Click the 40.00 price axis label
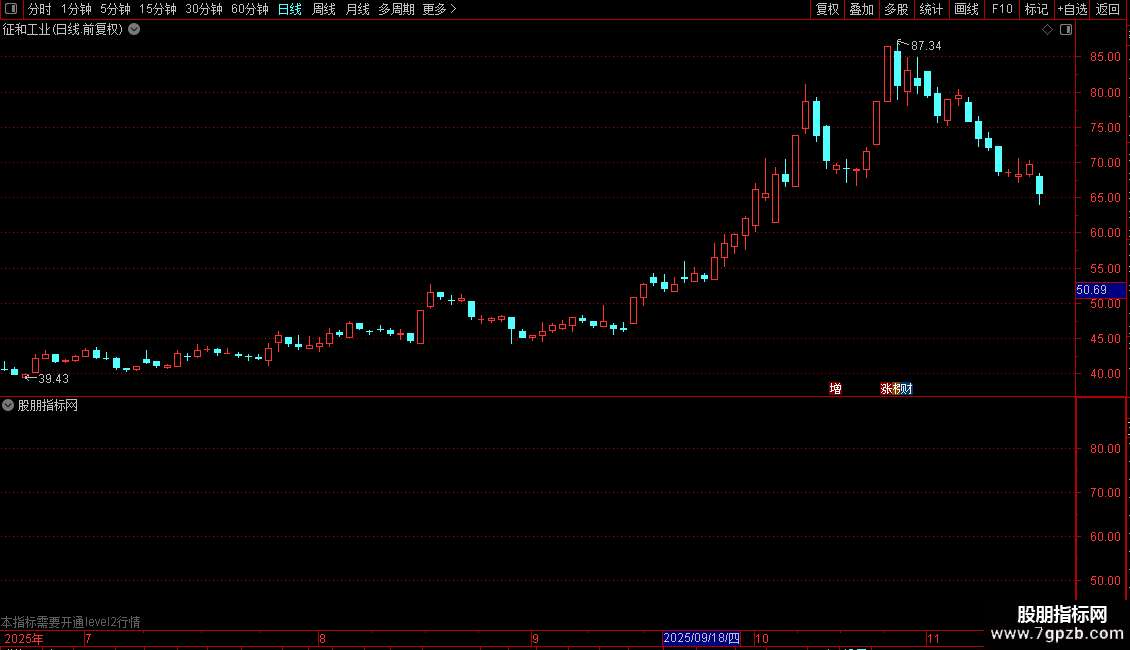This screenshot has width=1130, height=650. click(x=1105, y=373)
